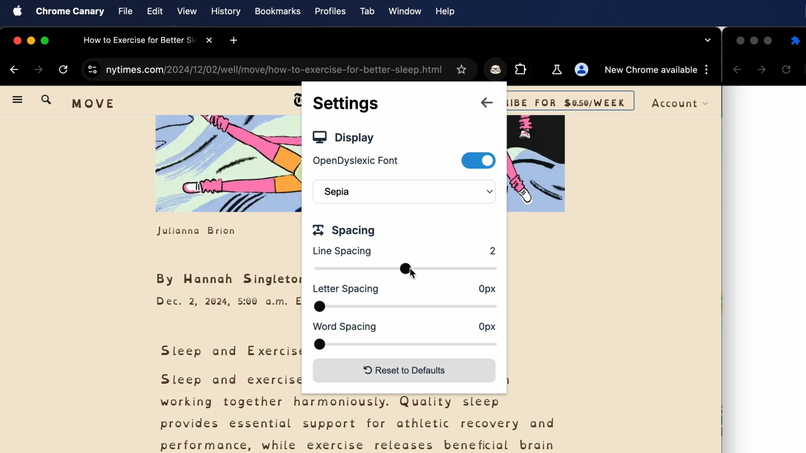
Task: Open the Bookmarks menu
Action: (277, 11)
